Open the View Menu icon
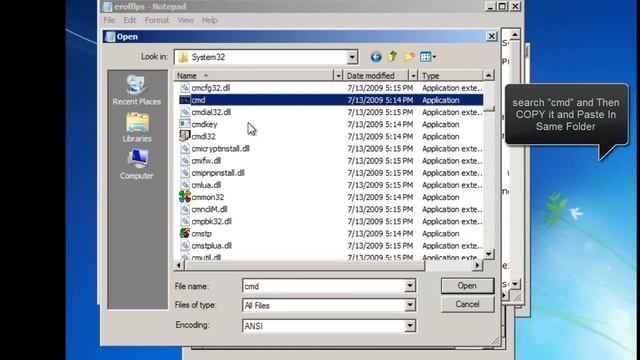The width and height of the screenshot is (640, 360). [x=427, y=57]
